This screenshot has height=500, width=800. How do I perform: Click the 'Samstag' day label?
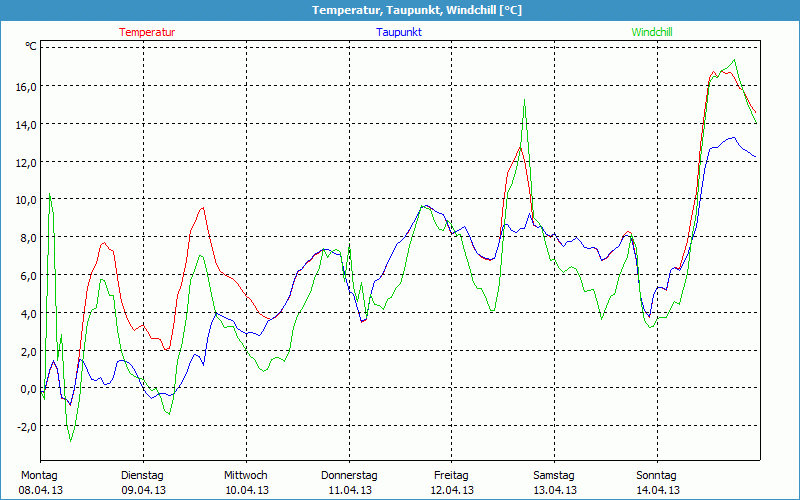(x=554, y=476)
